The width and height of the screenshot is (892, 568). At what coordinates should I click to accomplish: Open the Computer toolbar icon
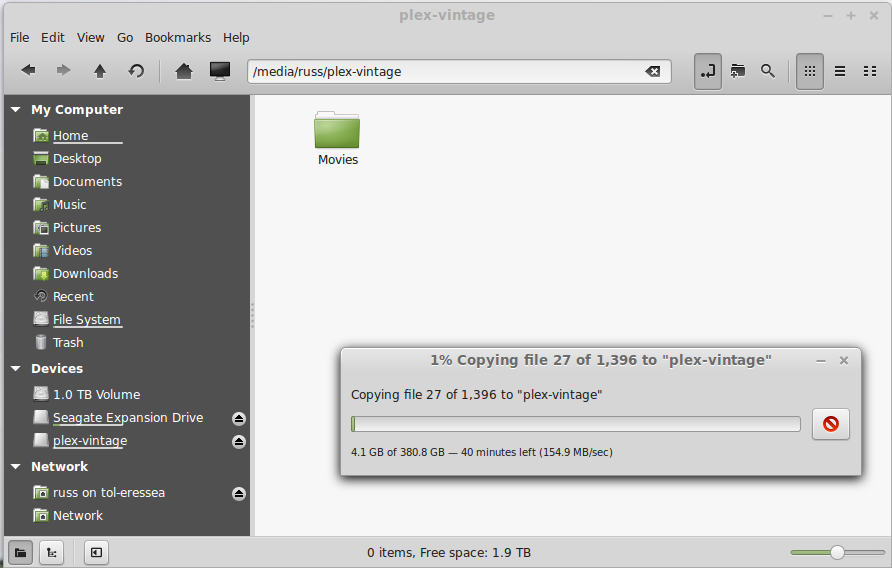[220, 71]
